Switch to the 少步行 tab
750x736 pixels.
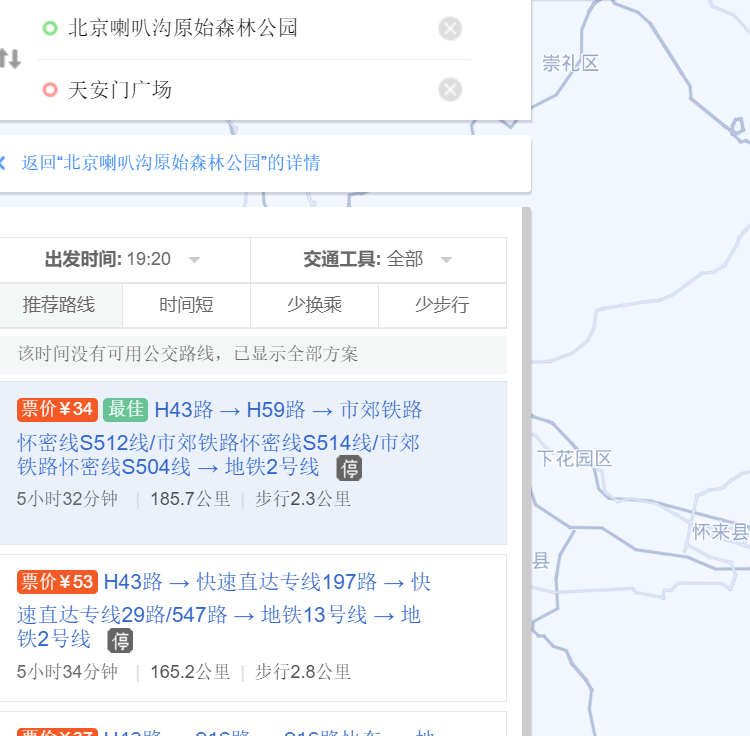coord(442,305)
